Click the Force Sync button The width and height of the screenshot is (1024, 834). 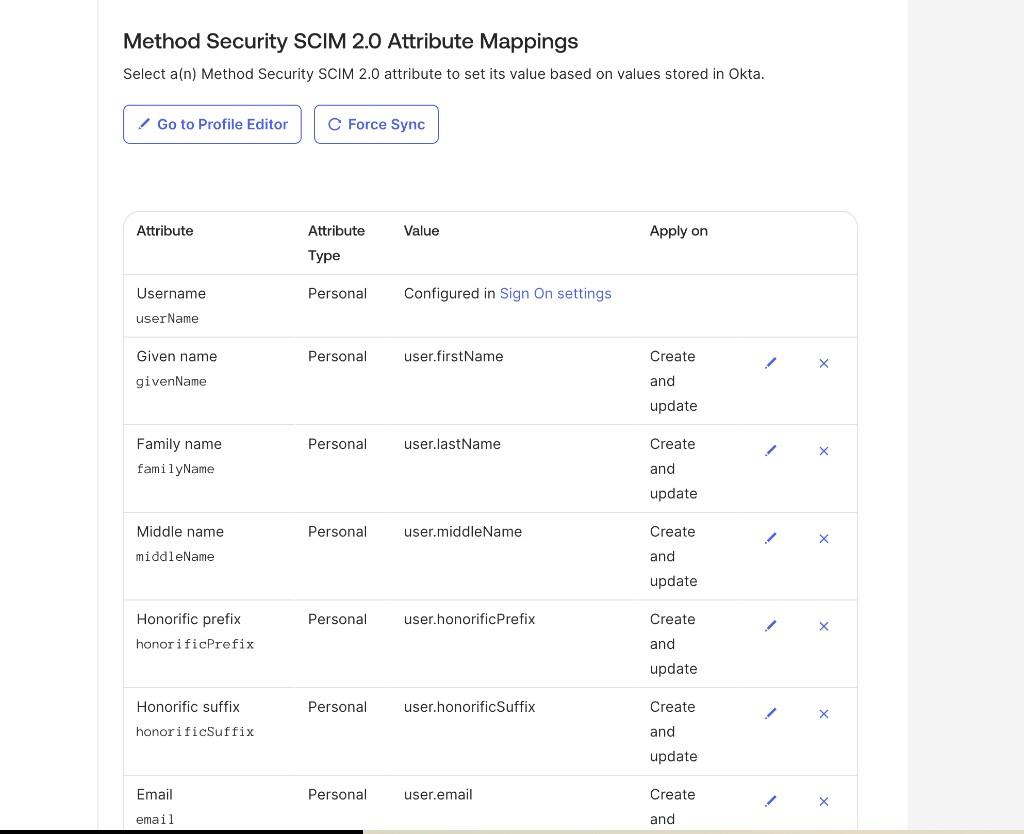coord(376,124)
